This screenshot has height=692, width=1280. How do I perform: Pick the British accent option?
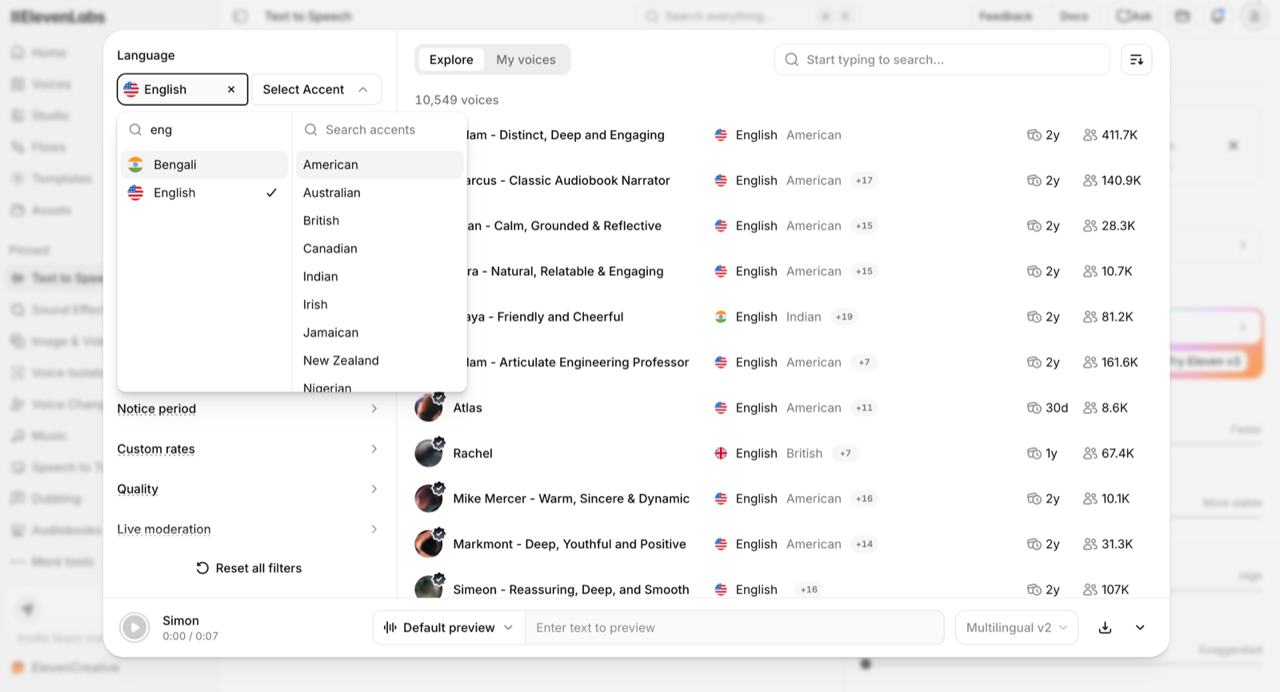[x=380, y=220]
